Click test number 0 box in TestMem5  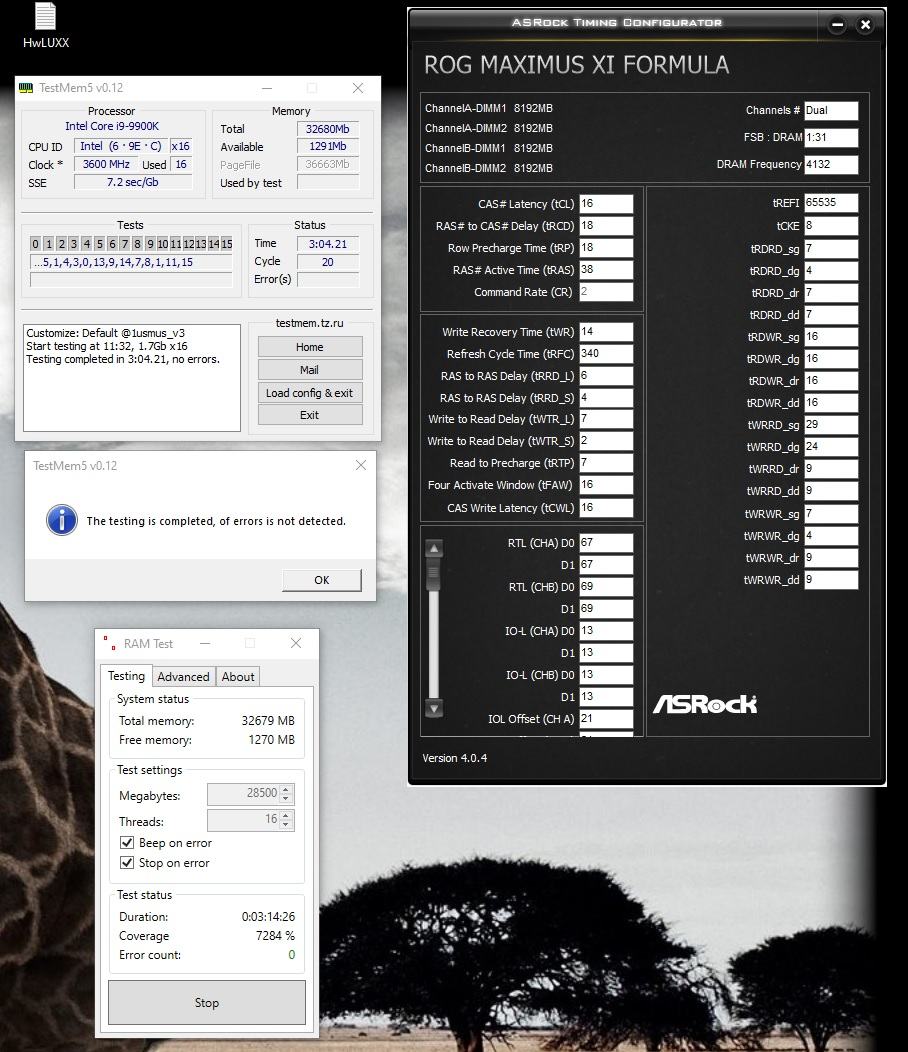tap(36, 244)
